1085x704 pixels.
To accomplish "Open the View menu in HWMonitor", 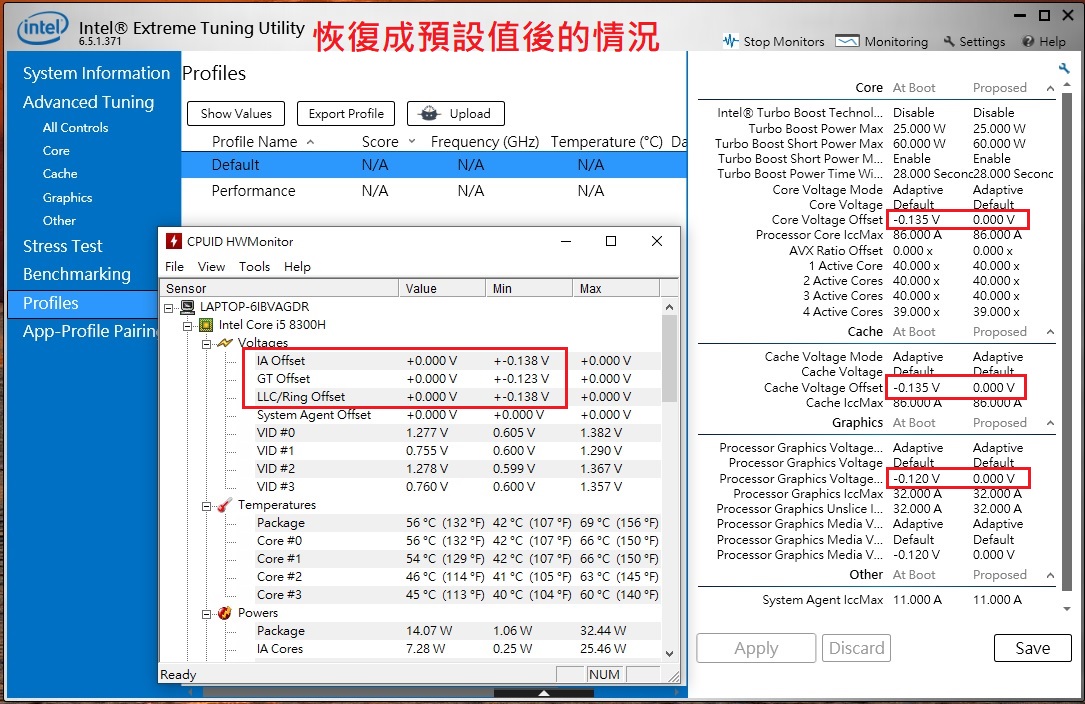I will [x=210, y=266].
